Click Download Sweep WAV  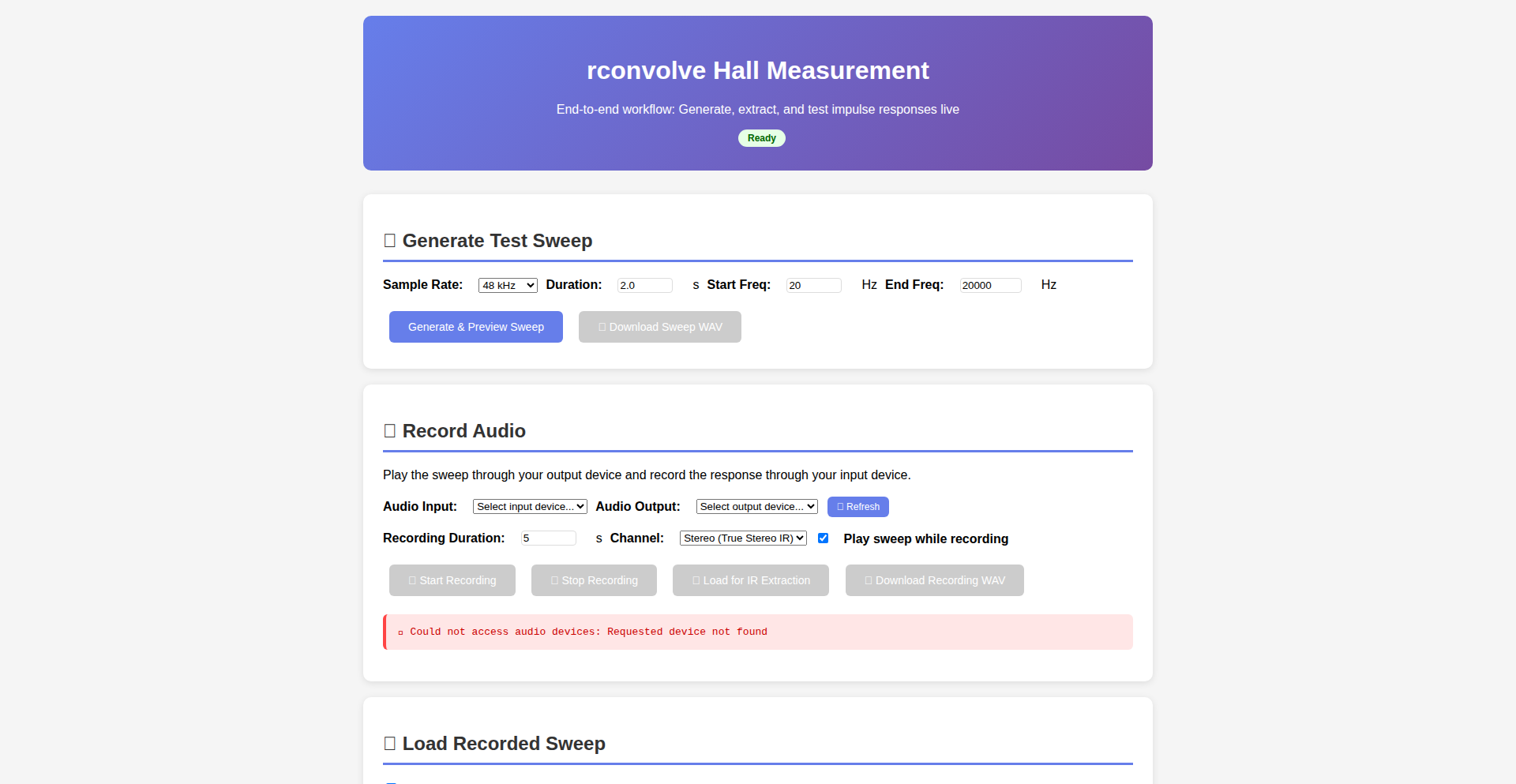659,326
